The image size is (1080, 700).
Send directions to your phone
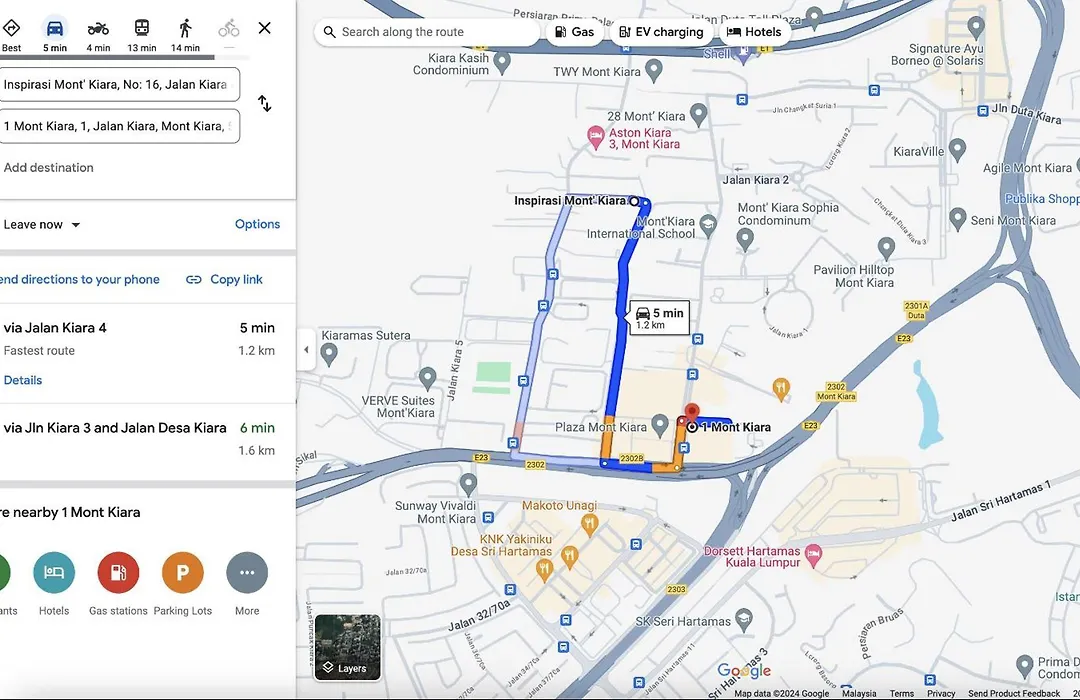click(80, 279)
